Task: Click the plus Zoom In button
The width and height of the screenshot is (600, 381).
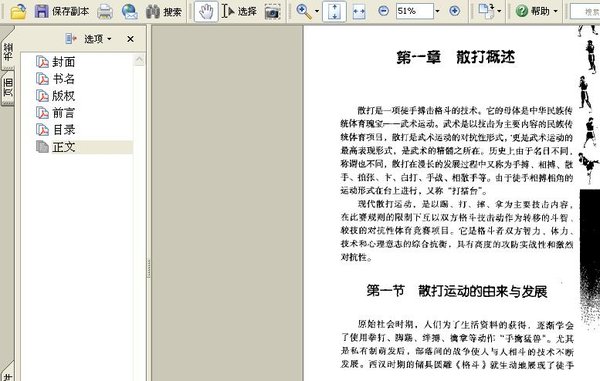Action: point(454,11)
